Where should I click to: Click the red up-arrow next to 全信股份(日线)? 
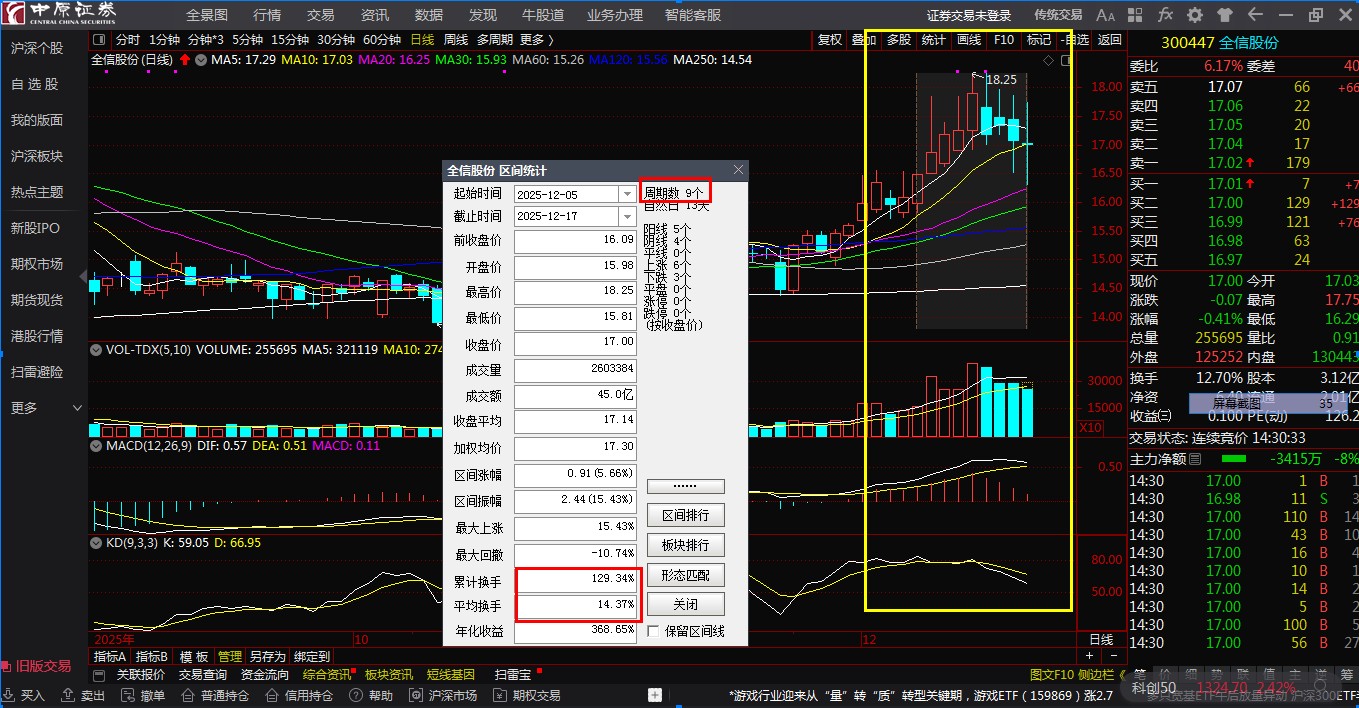[x=185, y=60]
